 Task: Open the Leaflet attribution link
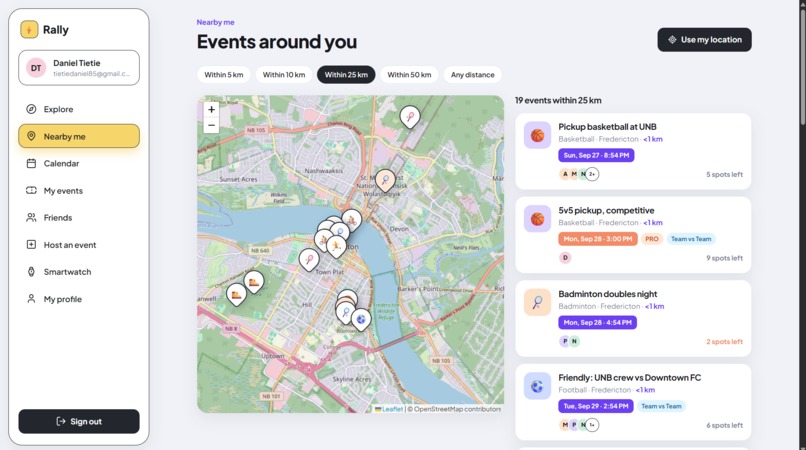click(x=389, y=409)
